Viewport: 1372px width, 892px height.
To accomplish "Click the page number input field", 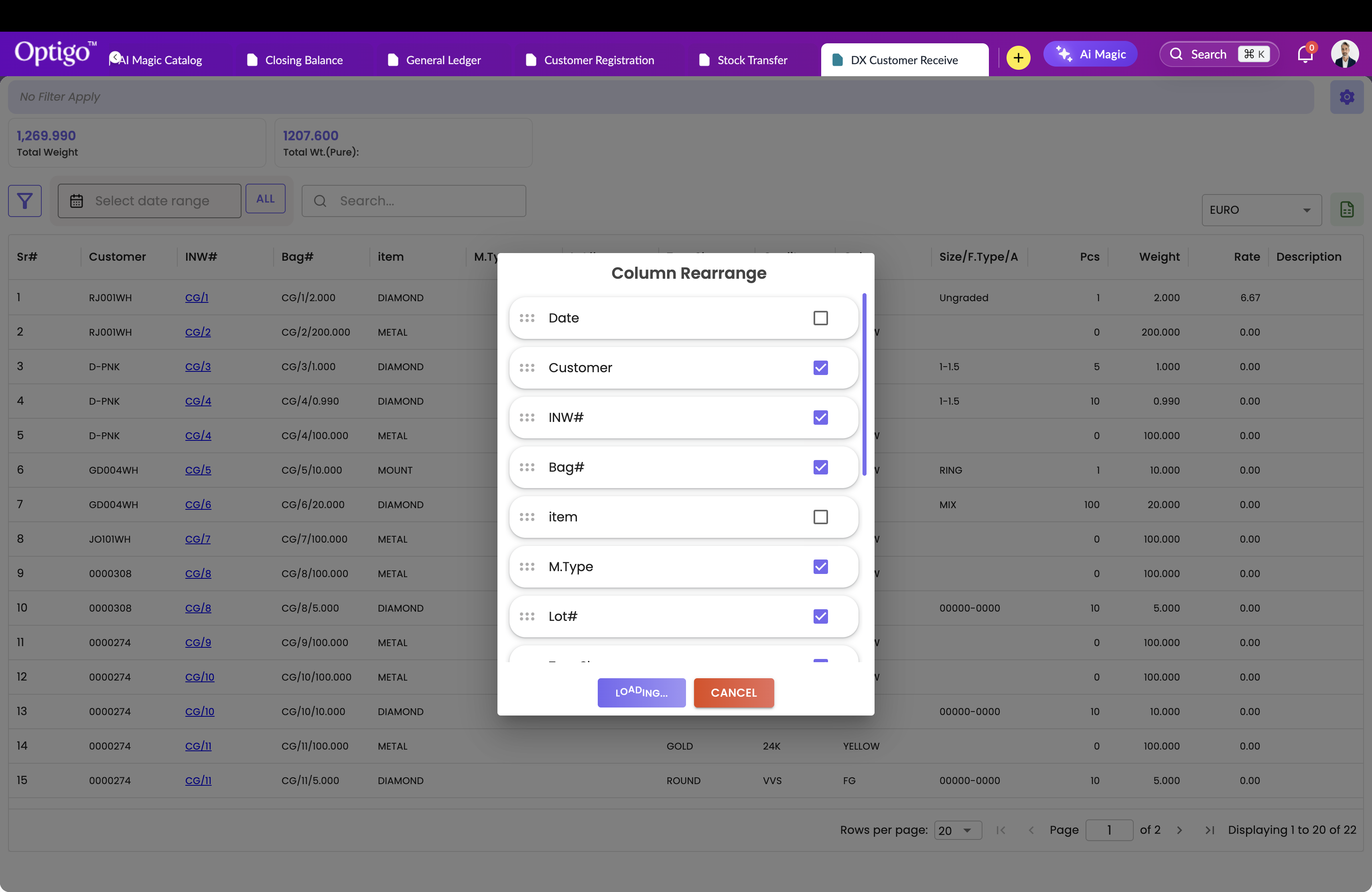I will click(1108, 830).
